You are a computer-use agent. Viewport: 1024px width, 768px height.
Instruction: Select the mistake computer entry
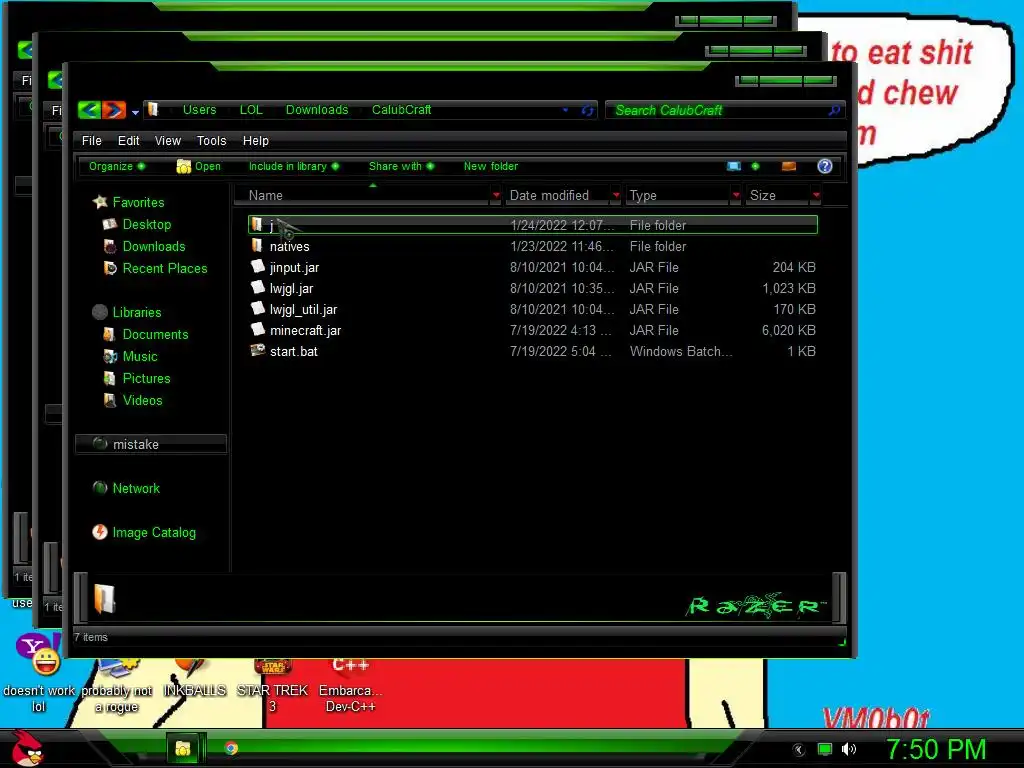tap(151, 444)
